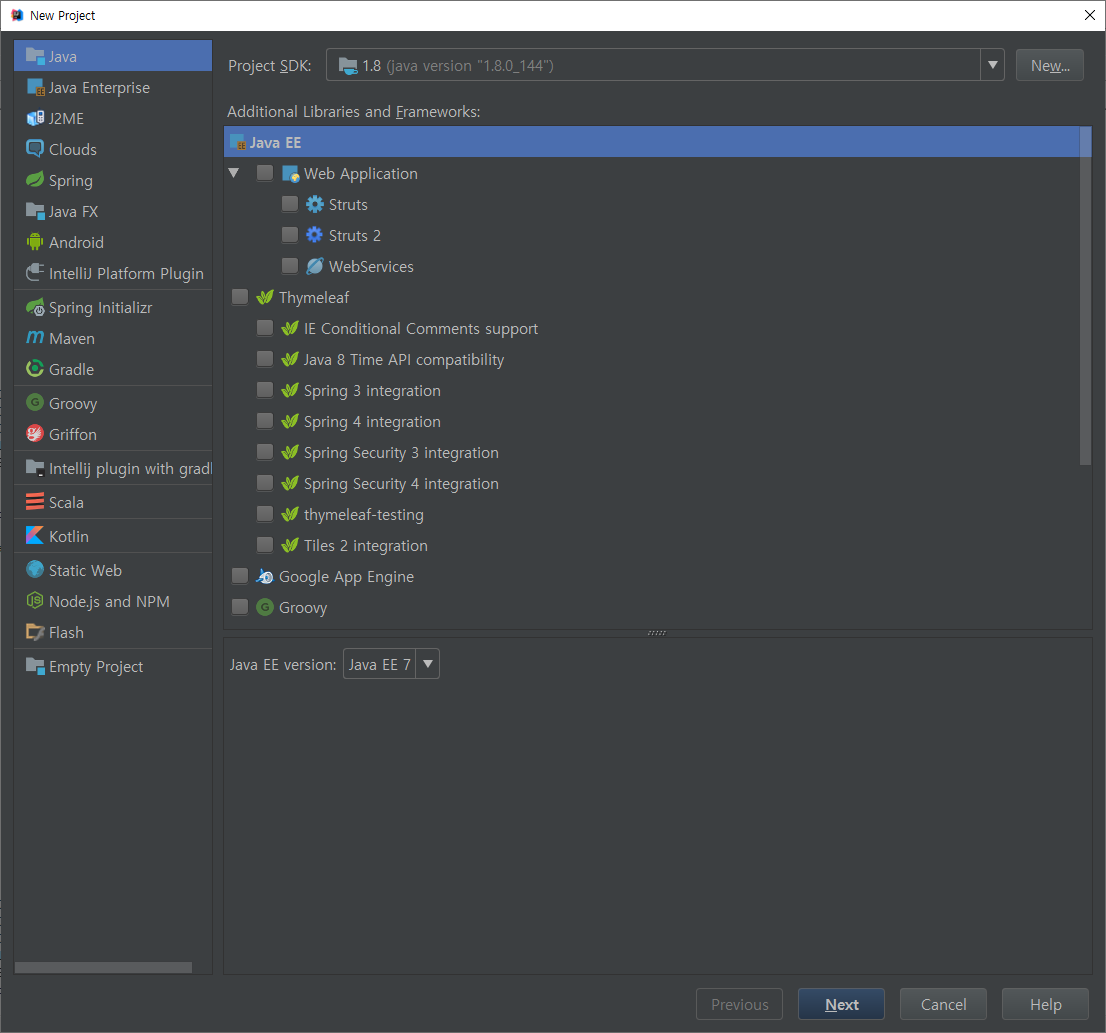
Task: Select Intellij plugin with gradle entry
Action: [x=113, y=468]
